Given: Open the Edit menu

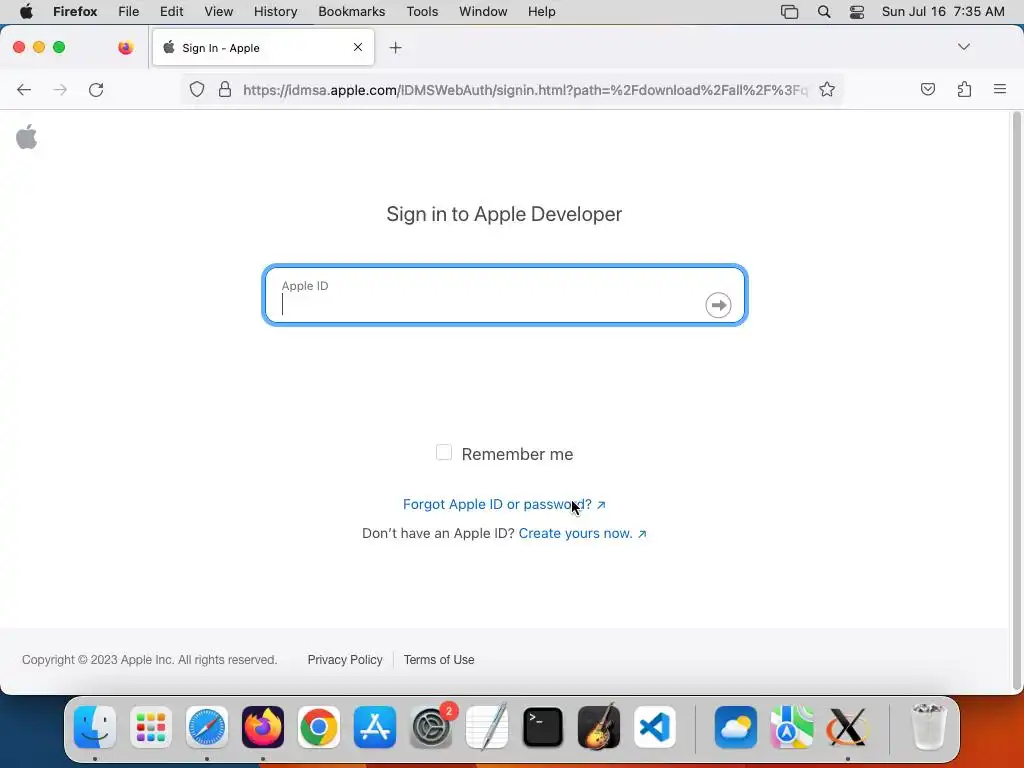Looking at the screenshot, I should (x=172, y=12).
